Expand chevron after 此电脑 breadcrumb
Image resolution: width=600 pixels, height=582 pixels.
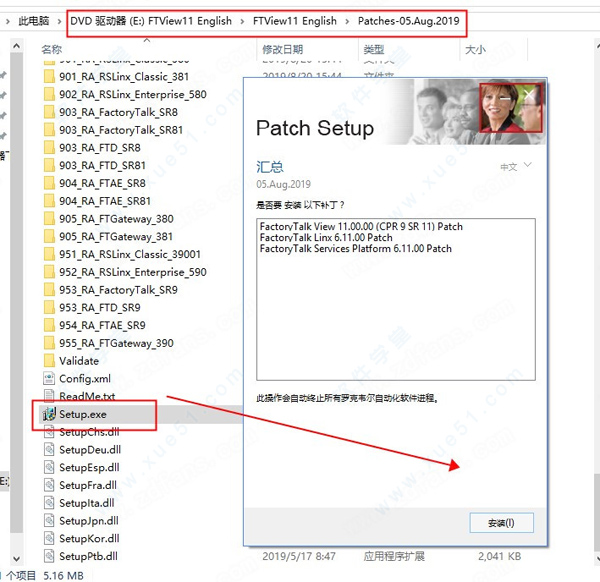pyautogui.click(x=59, y=21)
